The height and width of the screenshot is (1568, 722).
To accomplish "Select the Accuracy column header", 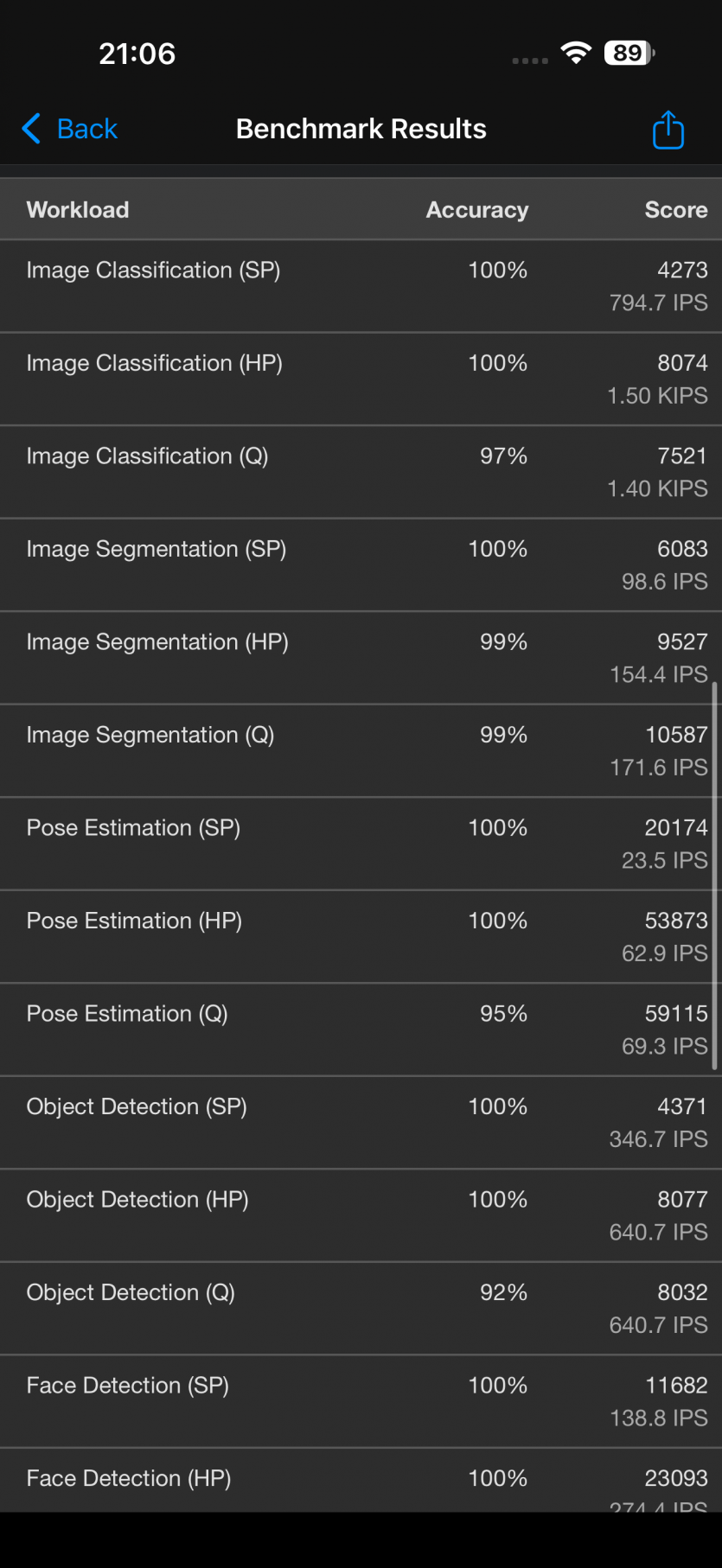I will [x=476, y=210].
